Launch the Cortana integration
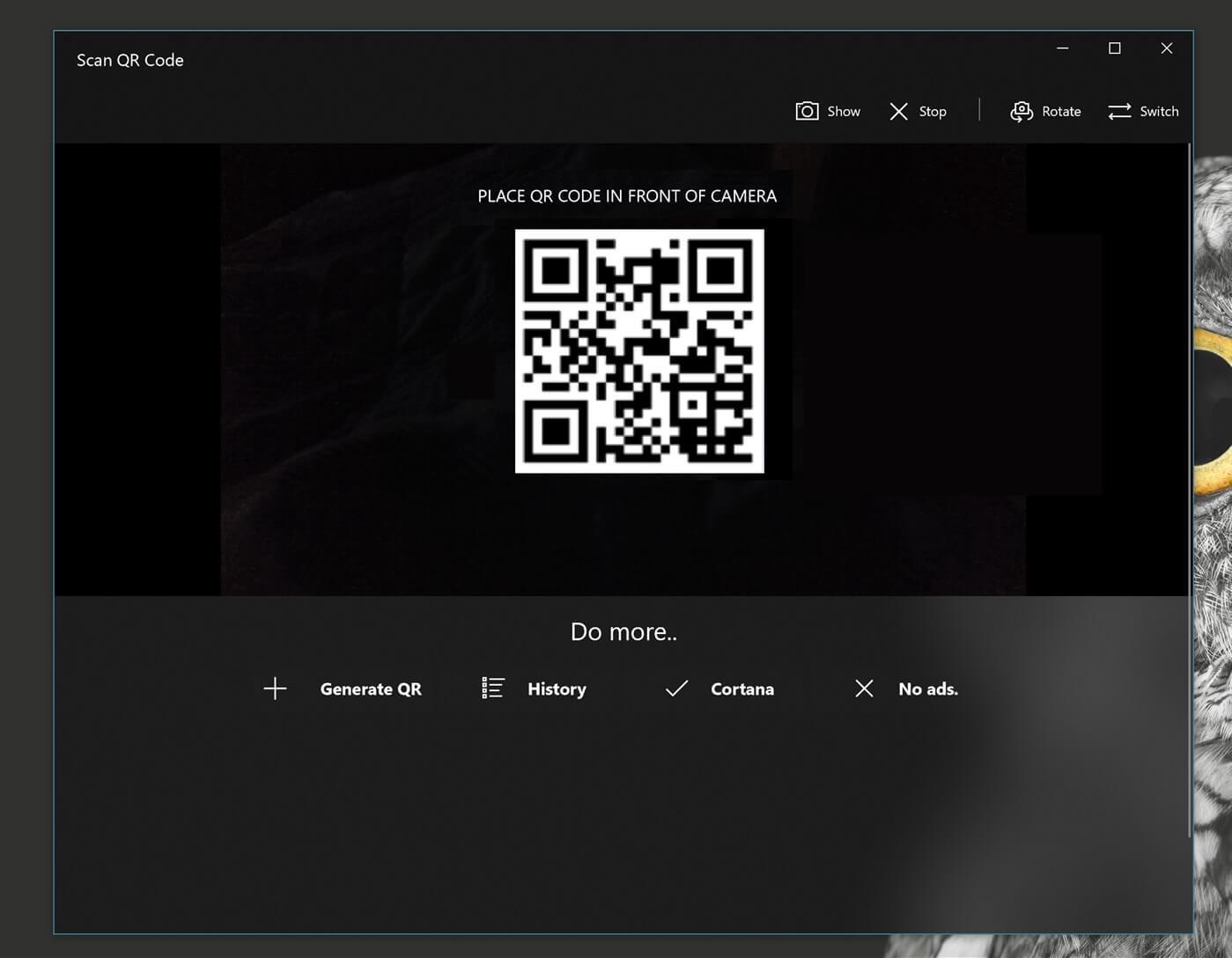The width and height of the screenshot is (1232, 958). (x=741, y=689)
